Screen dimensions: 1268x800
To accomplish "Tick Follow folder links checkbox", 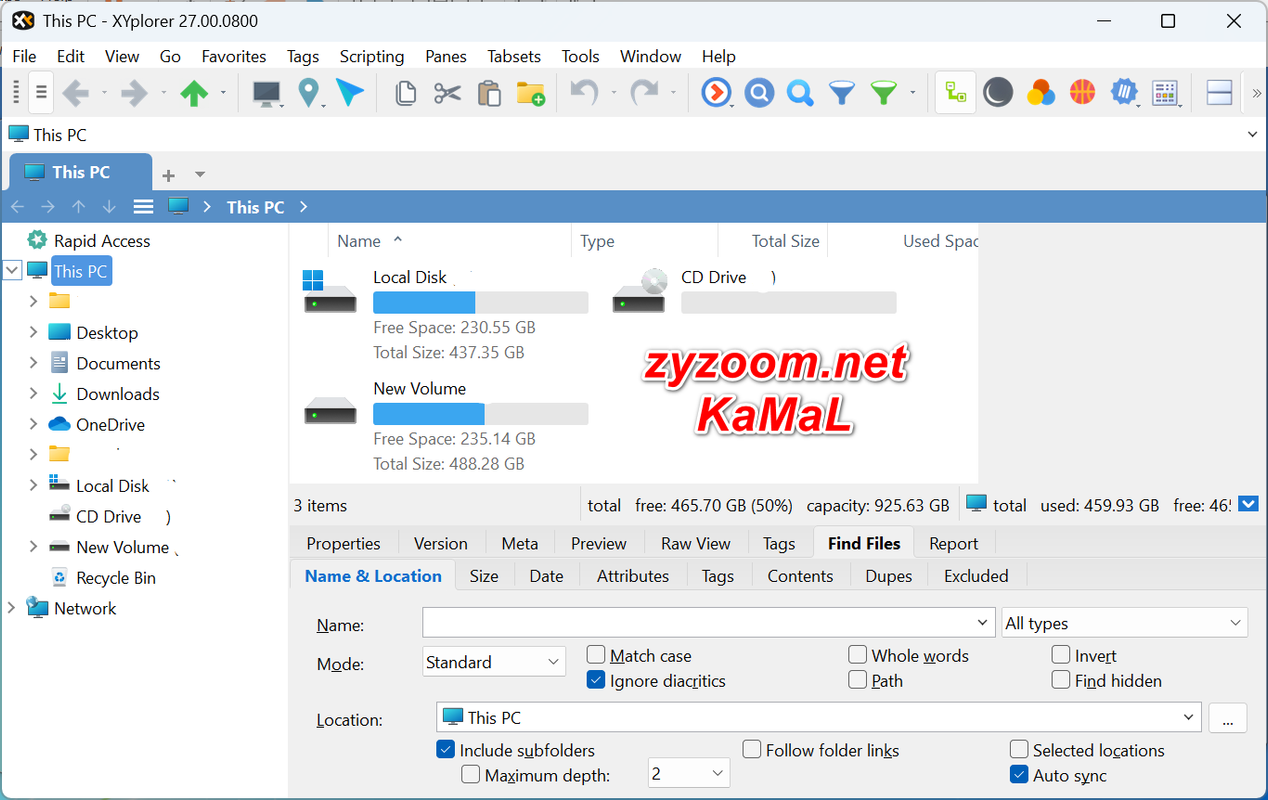I will (x=752, y=749).
